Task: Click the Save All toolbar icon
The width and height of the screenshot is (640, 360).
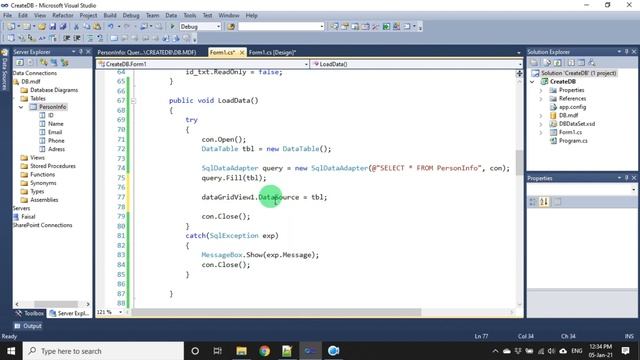Action: (63, 27)
